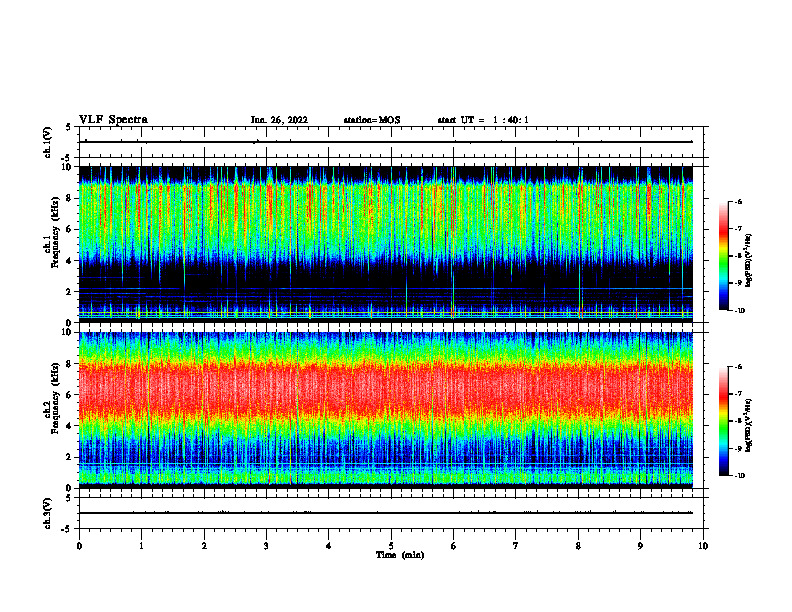Click the "5" minute tick on time axis
This screenshot has width=792, height=612.
coord(391,546)
